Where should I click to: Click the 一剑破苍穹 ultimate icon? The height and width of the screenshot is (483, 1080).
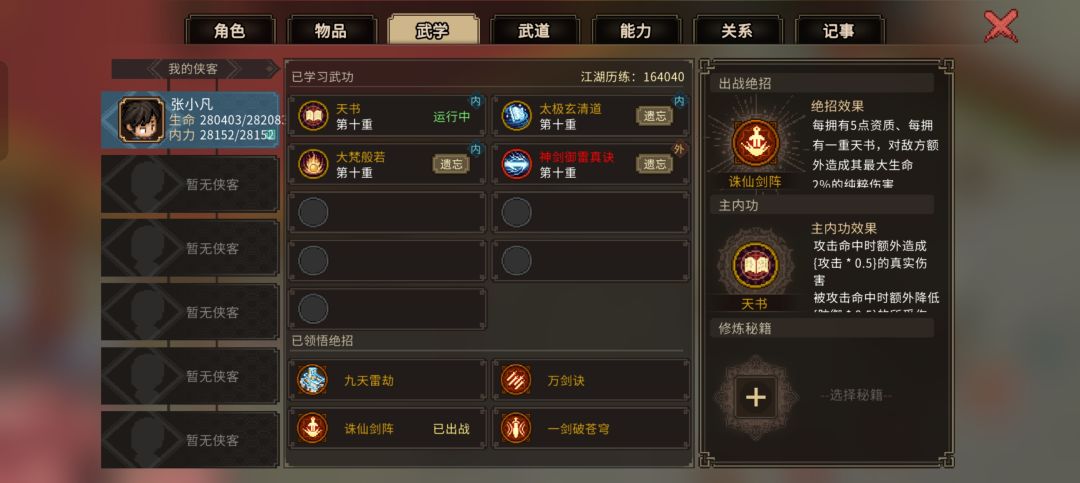coord(516,428)
